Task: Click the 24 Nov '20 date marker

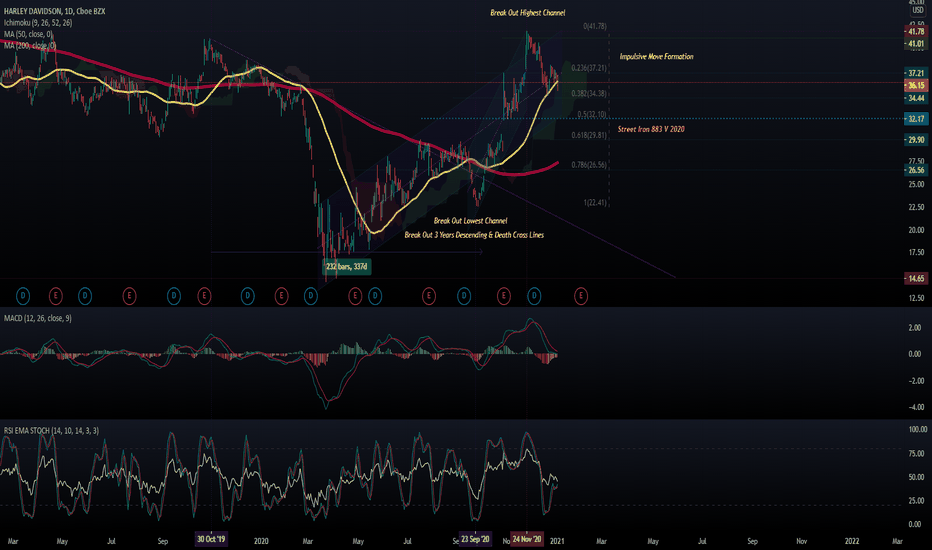Action: coord(527,539)
